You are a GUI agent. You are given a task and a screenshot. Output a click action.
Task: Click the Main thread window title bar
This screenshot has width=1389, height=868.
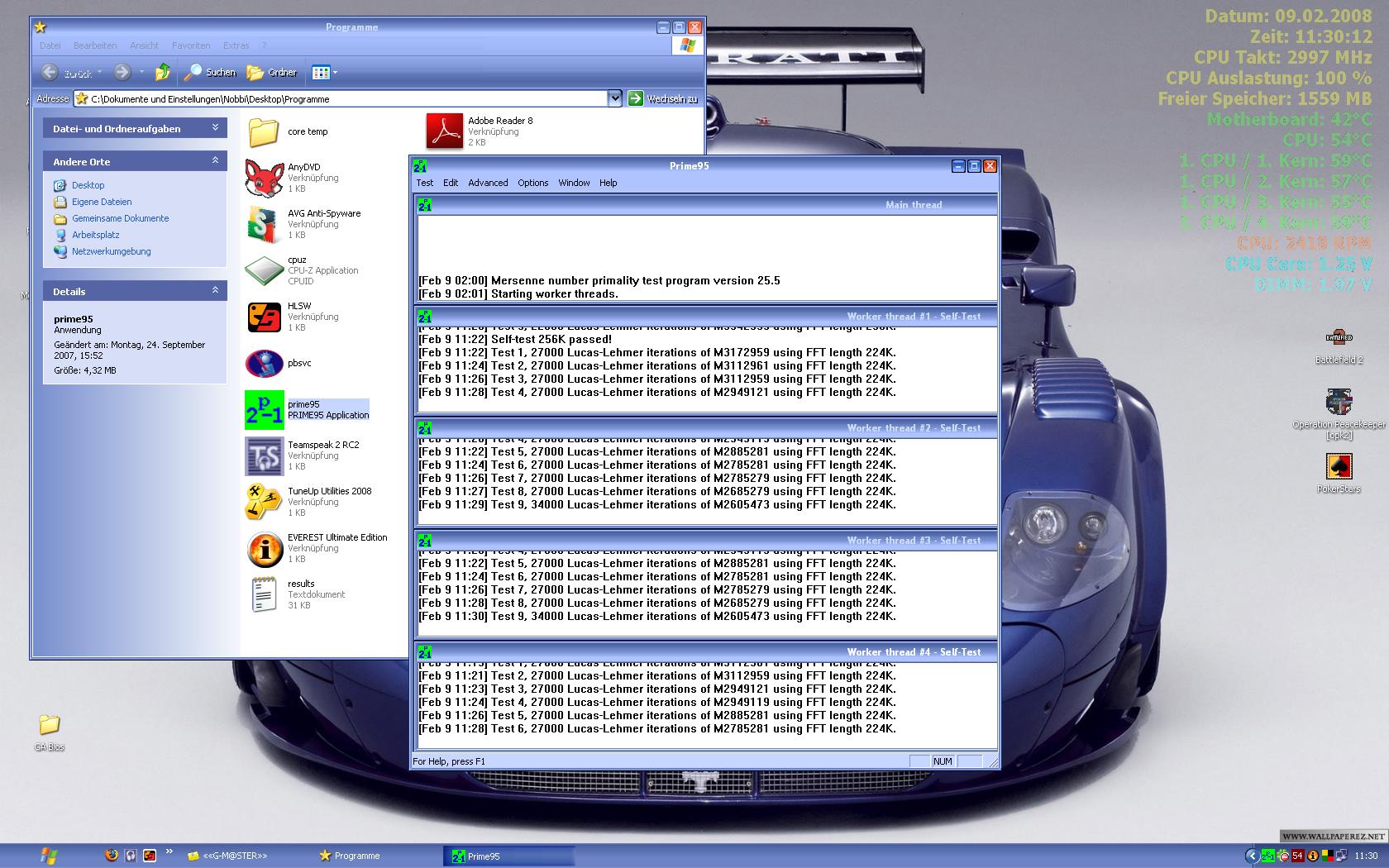tap(706, 205)
